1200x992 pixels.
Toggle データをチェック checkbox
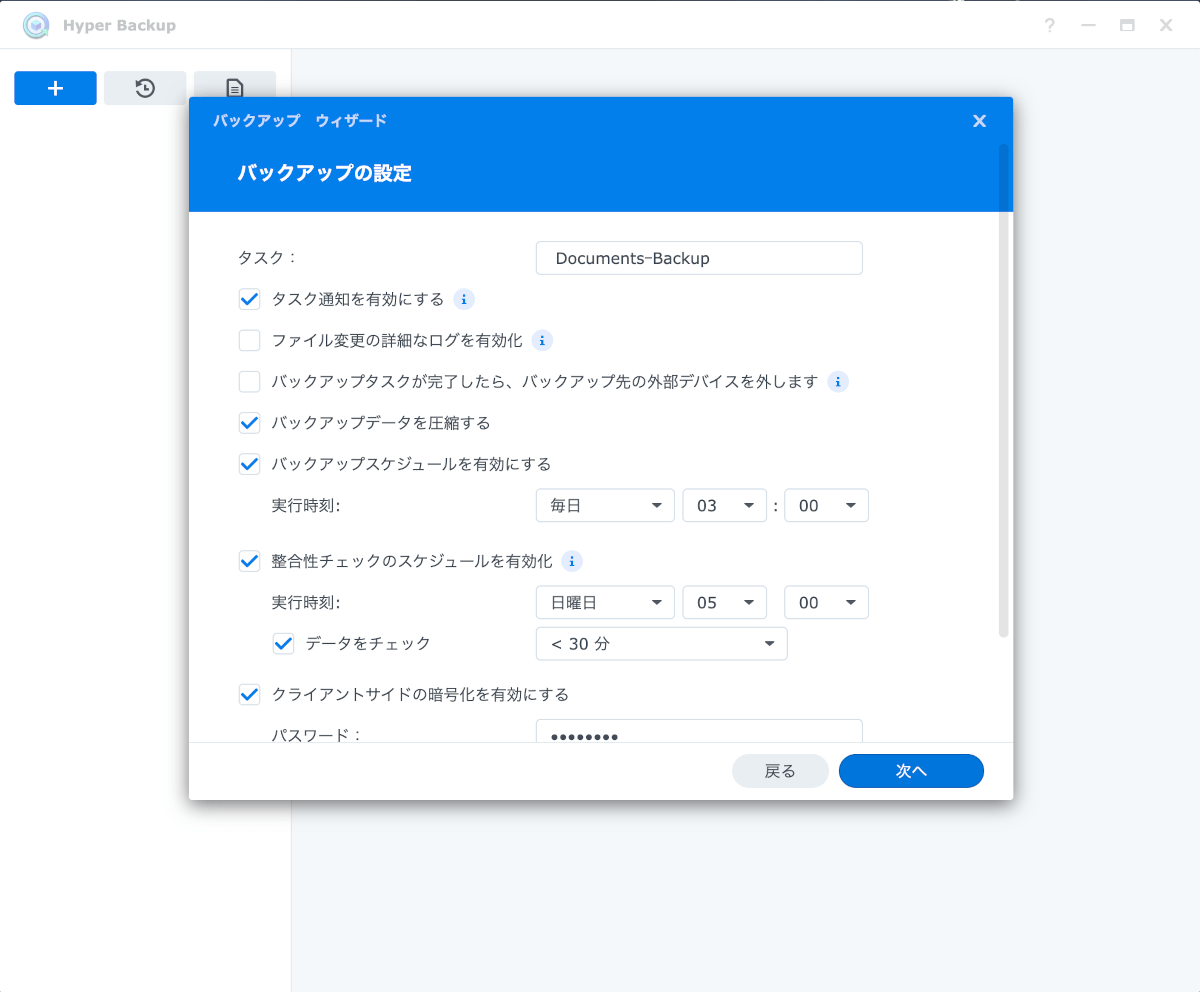284,644
